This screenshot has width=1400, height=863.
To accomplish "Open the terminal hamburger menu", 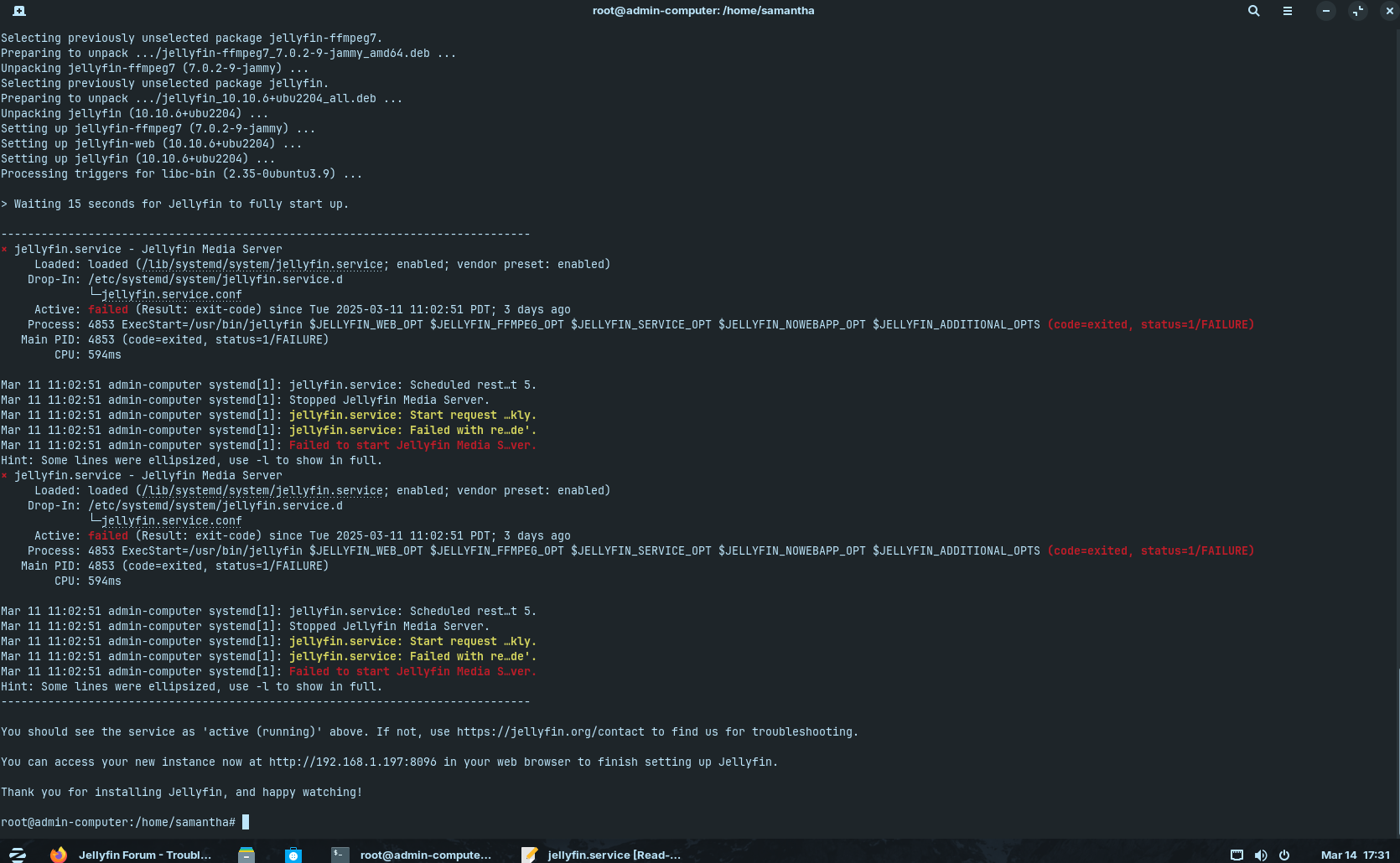I will (1287, 11).
